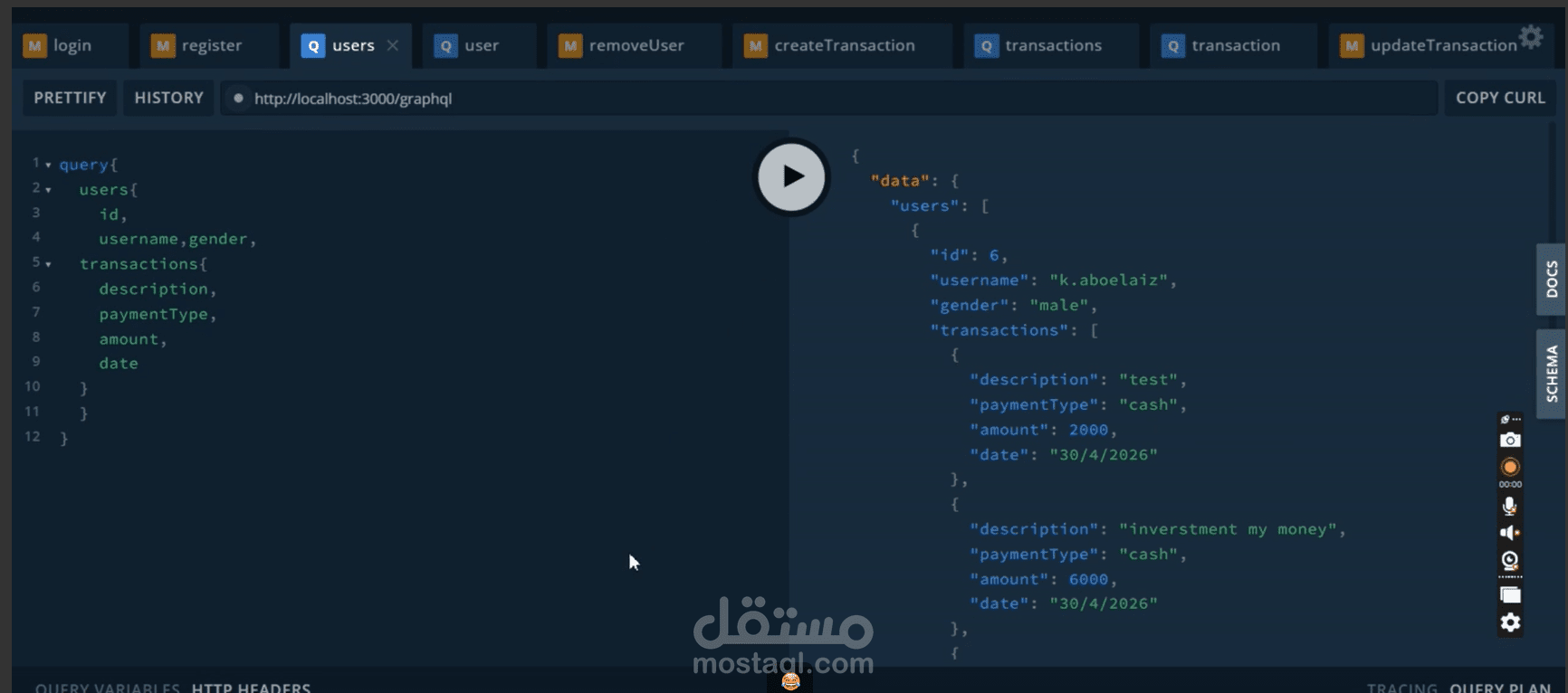1568x693 pixels.
Task: Open the transaction query tab
Action: (x=1234, y=45)
